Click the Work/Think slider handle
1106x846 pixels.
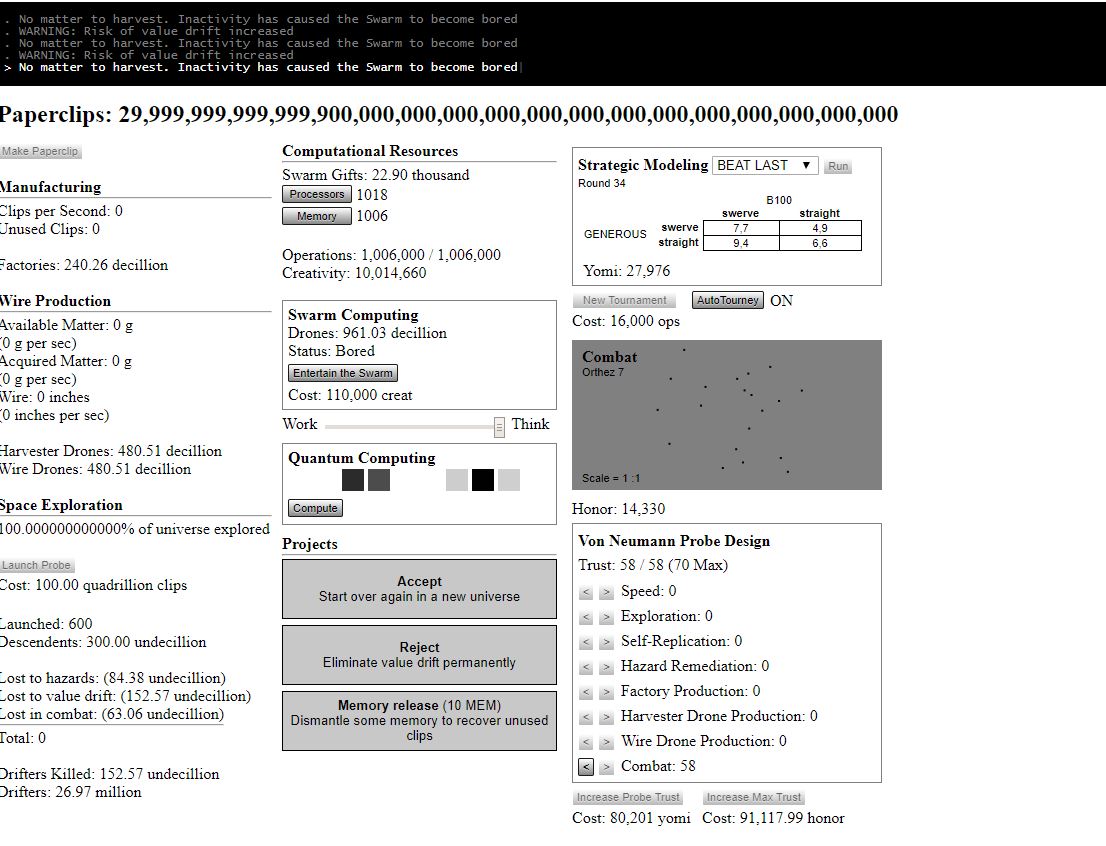coord(499,427)
